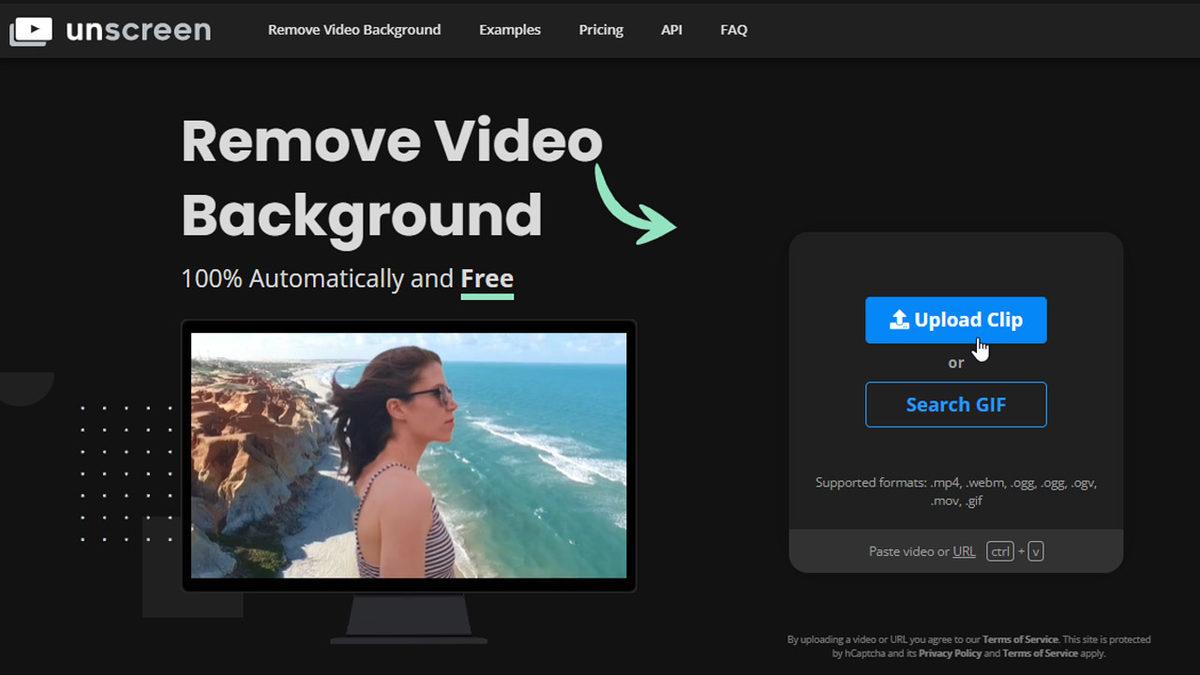Click the ctrl key badge
The image size is (1200, 675).
(x=1000, y=552)
